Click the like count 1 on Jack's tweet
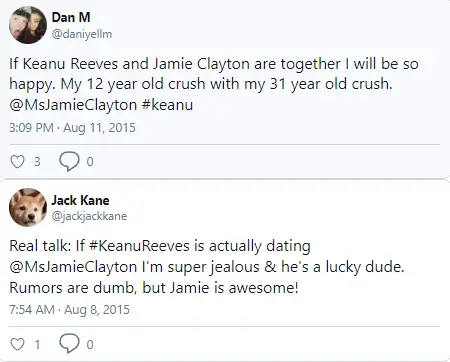Screen dimensions: 450x362 click(x=37, y=344)
